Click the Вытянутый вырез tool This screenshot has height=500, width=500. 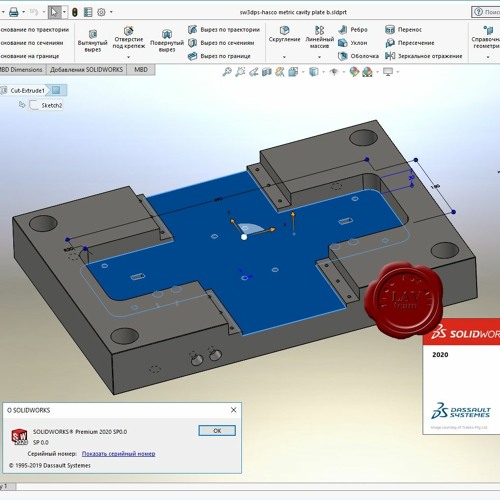(x=92, y=41)
